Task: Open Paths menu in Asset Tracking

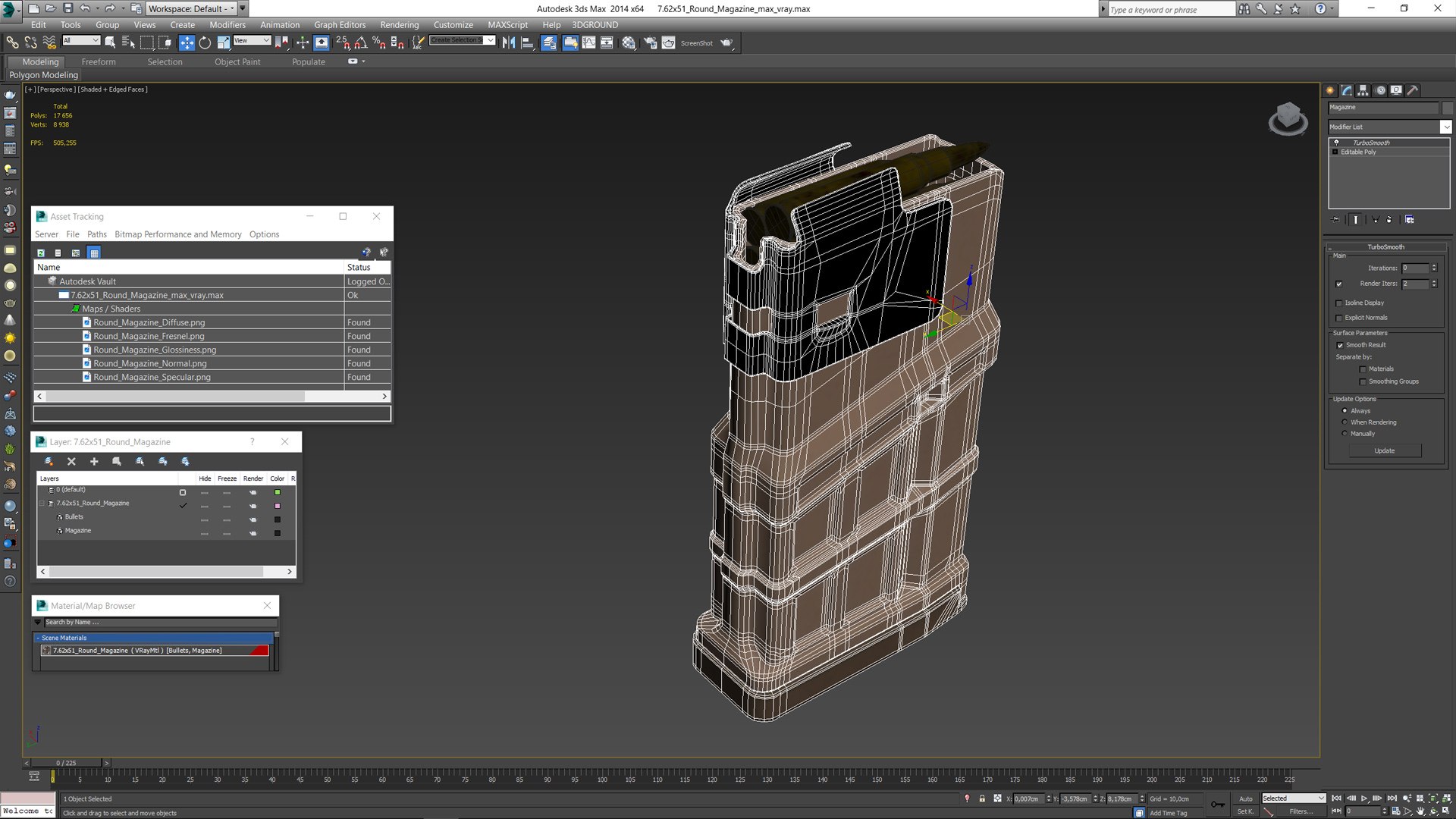Action: [x=97, y=234]
